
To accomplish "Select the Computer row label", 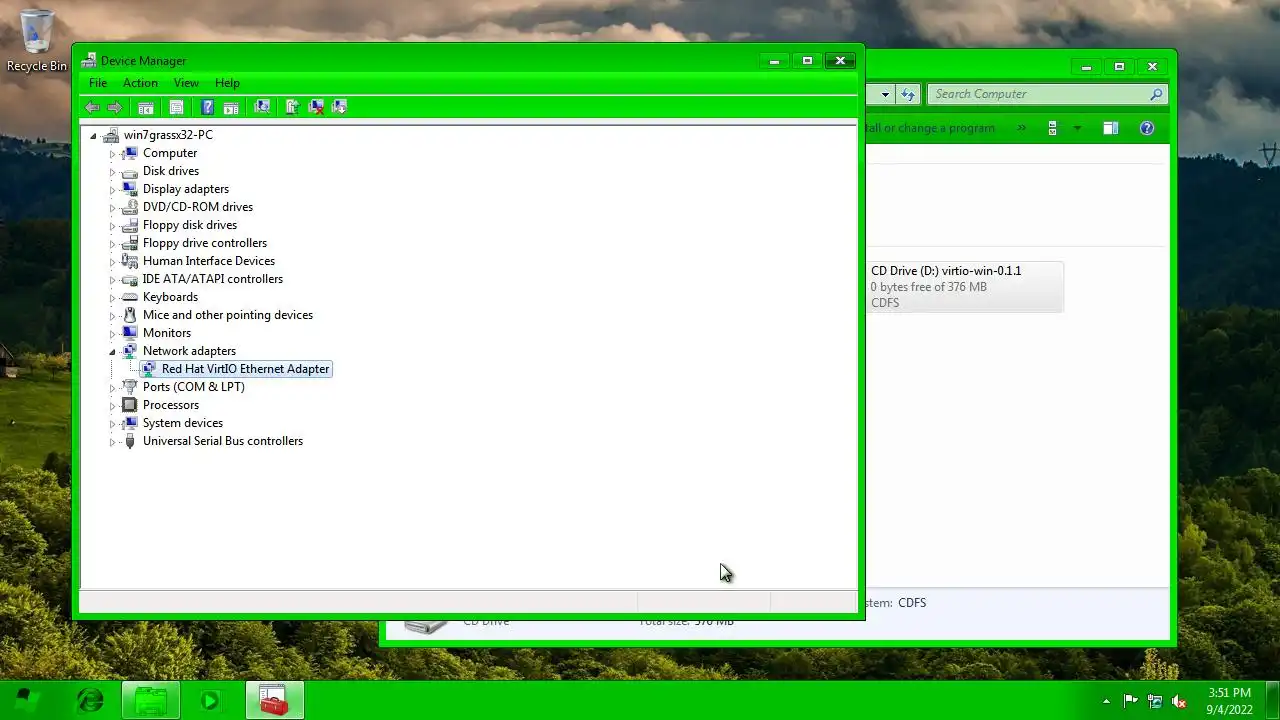I will coord(170,153).
